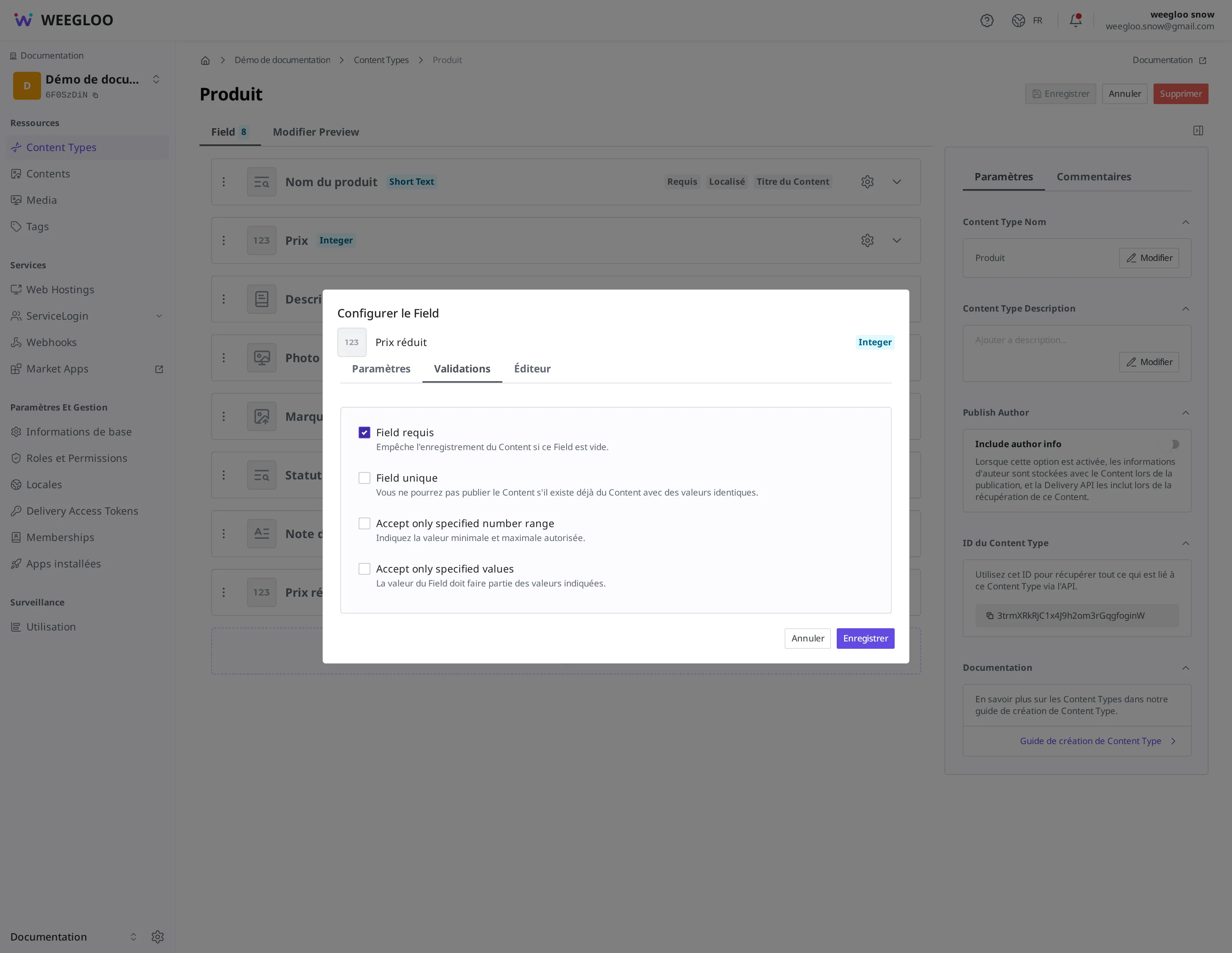Image resolution: width=1232 pixels, height=953 pixels.
Task: Click the Short Text icon of Nom du produit
Action: point(261,181)
